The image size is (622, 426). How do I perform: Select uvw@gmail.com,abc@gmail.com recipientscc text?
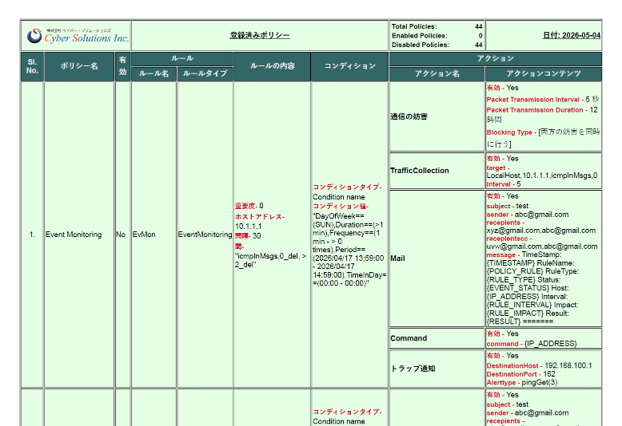pyautogui.click(x=542, y=247)
